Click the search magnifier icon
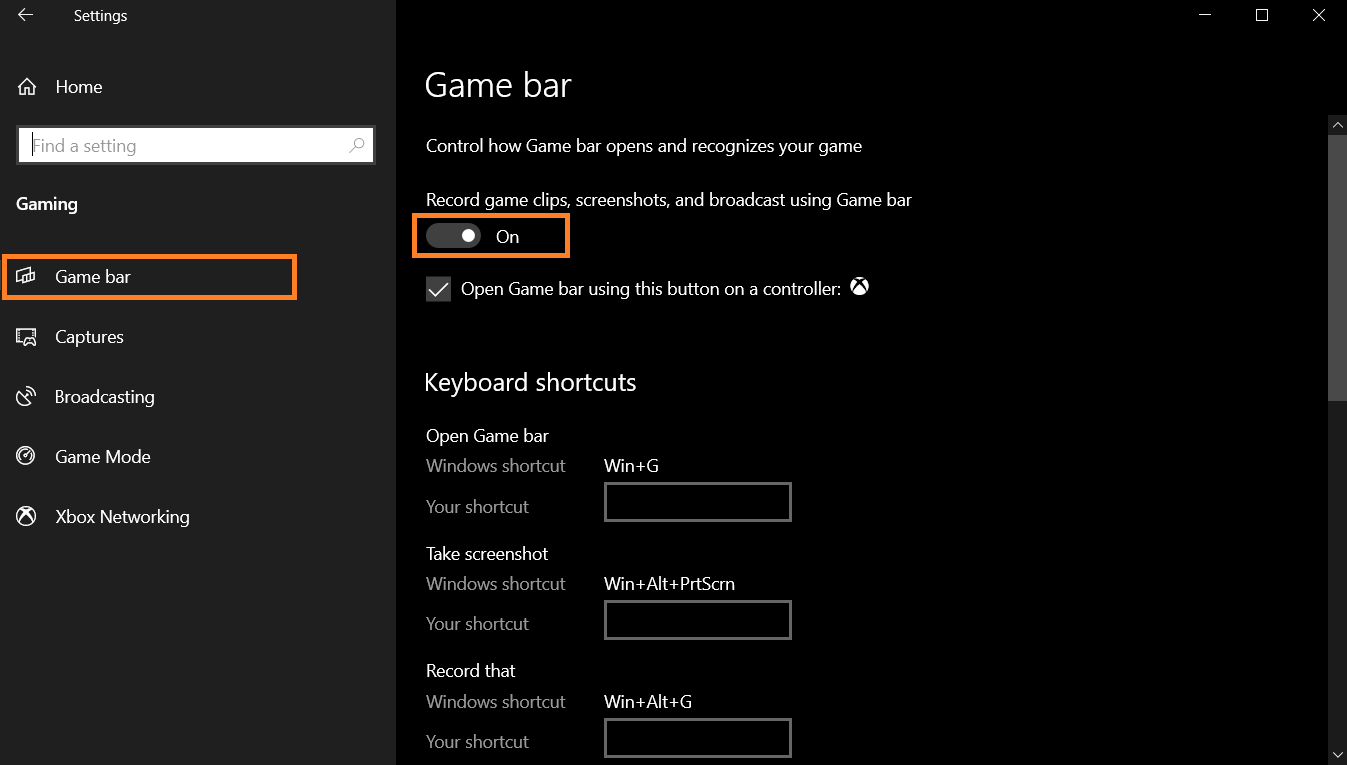1347x765 pixels. (357, 145)
